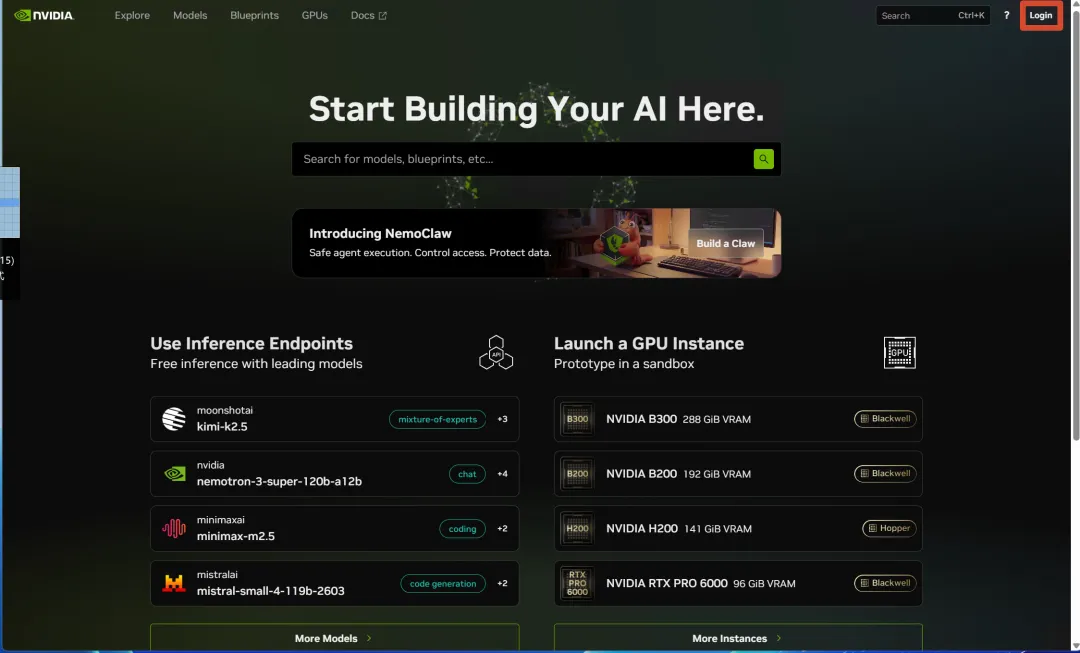This screenshot has width=1080, height=653.
Task: Click the Hopper tag on NVIDIA H200
Action: [x=889, y=528]
